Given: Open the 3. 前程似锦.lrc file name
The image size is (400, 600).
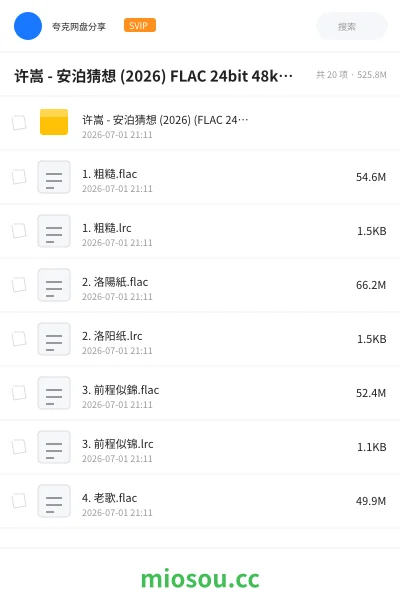Looking at the screenshot, I should [x=118, y=444].
